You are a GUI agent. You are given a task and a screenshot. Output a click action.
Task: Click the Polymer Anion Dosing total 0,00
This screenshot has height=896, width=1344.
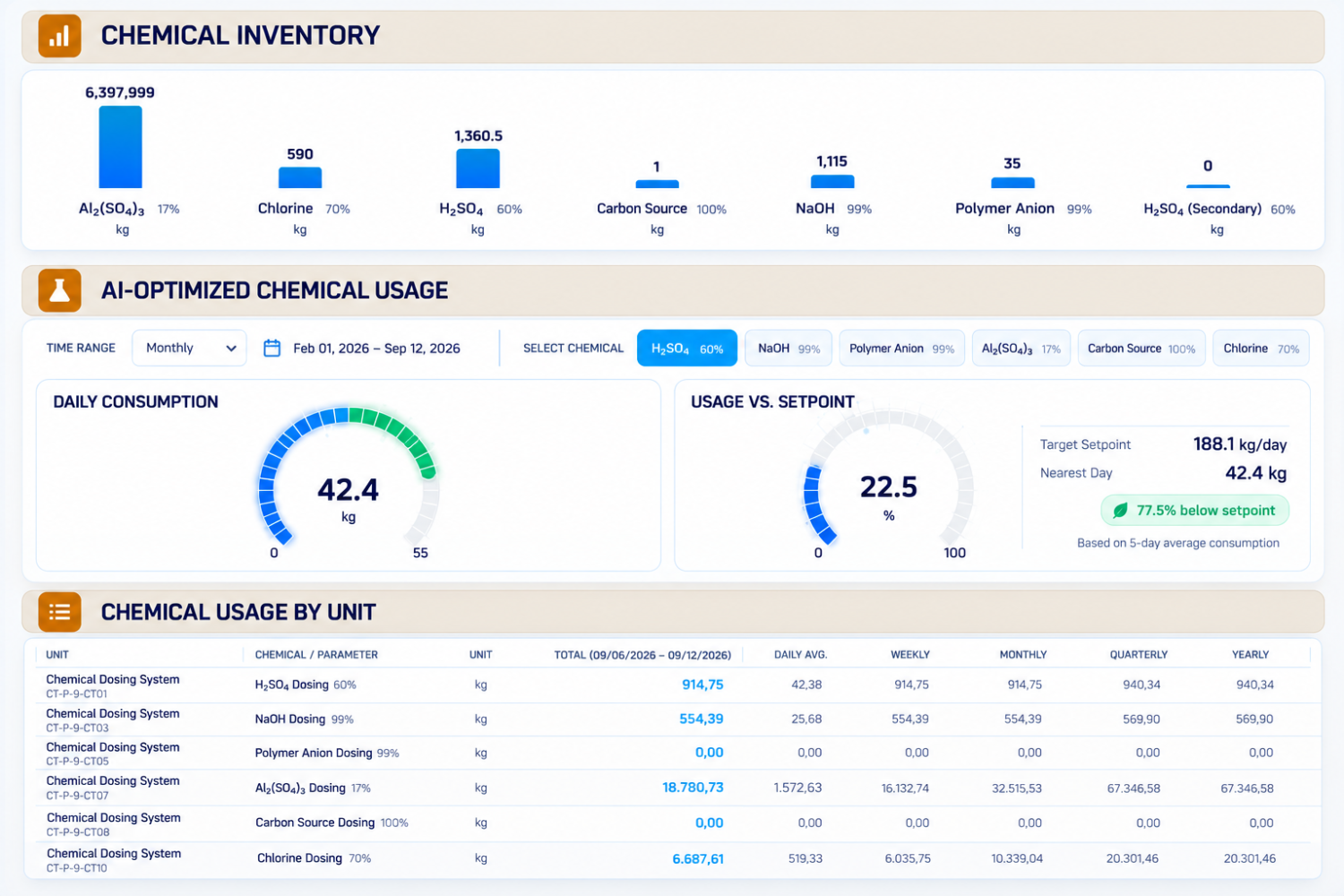coord(710,753)
